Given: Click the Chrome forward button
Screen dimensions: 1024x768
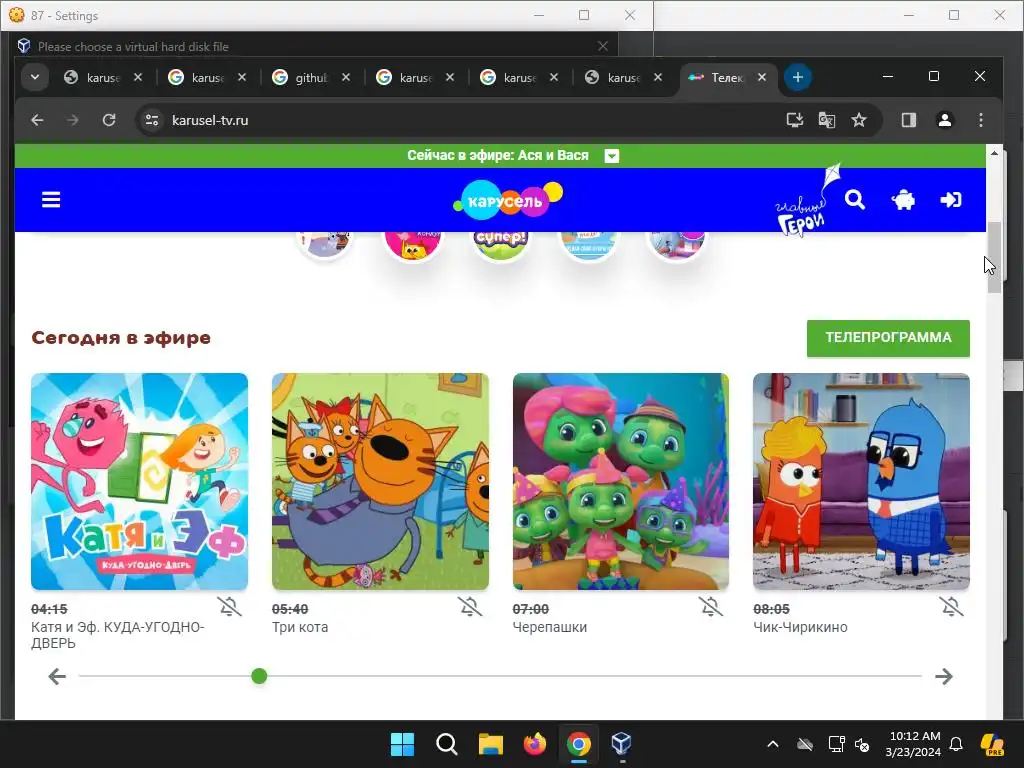Looking at the screenshot, I should click(72, 120).
